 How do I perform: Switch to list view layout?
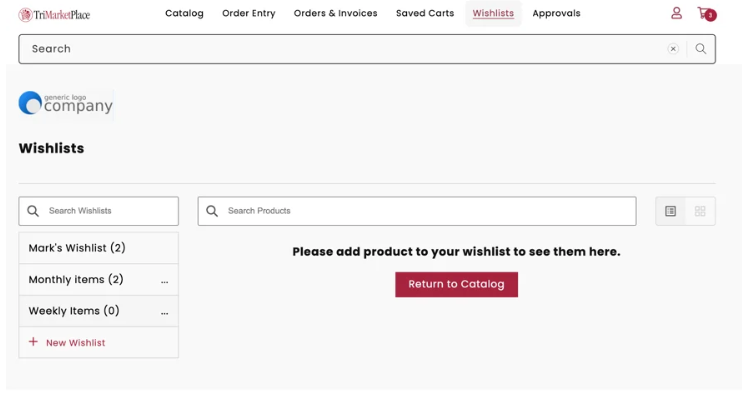[x=671, y=211]
